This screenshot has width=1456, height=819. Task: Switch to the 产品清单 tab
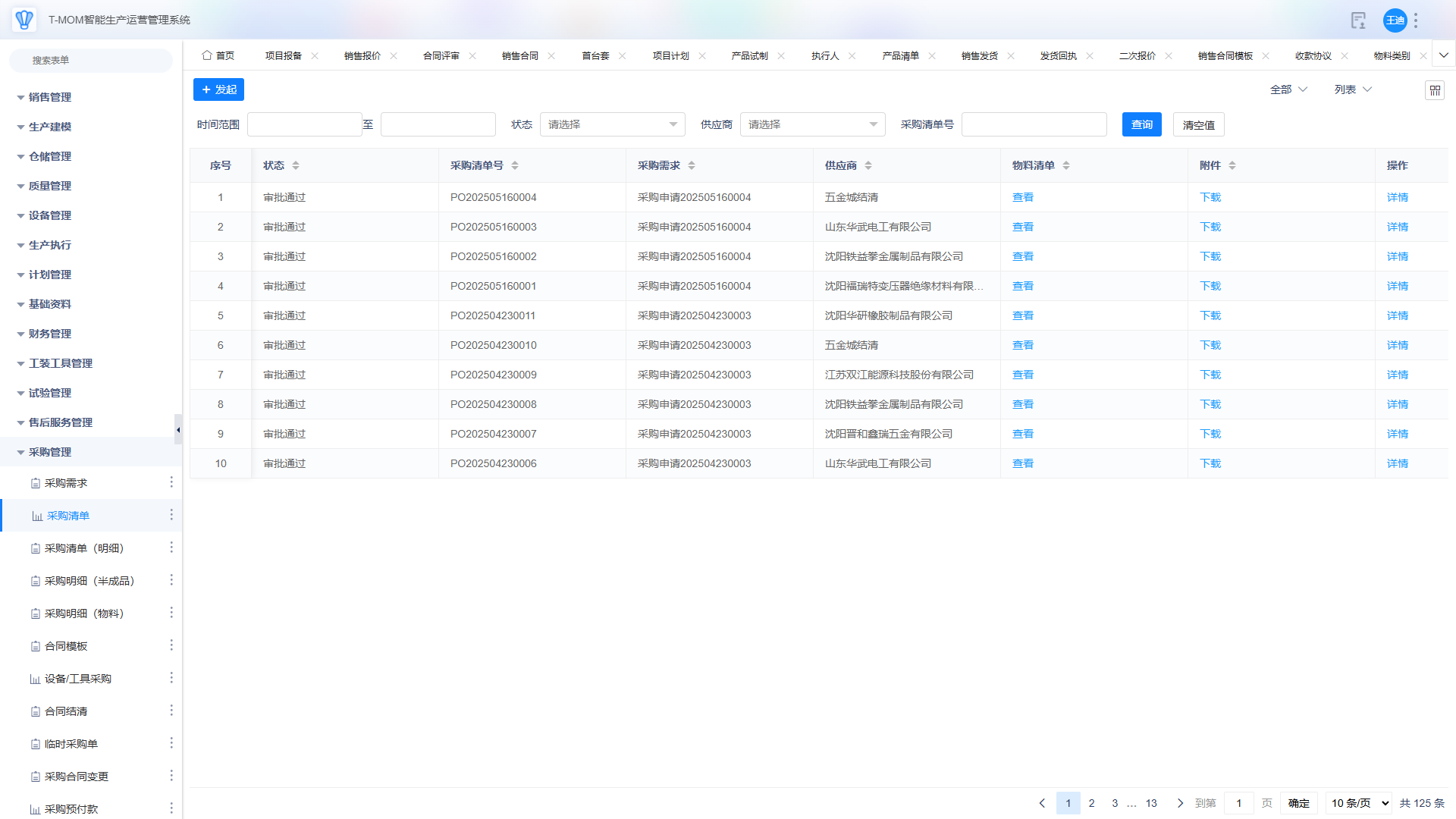coord(900,56)
